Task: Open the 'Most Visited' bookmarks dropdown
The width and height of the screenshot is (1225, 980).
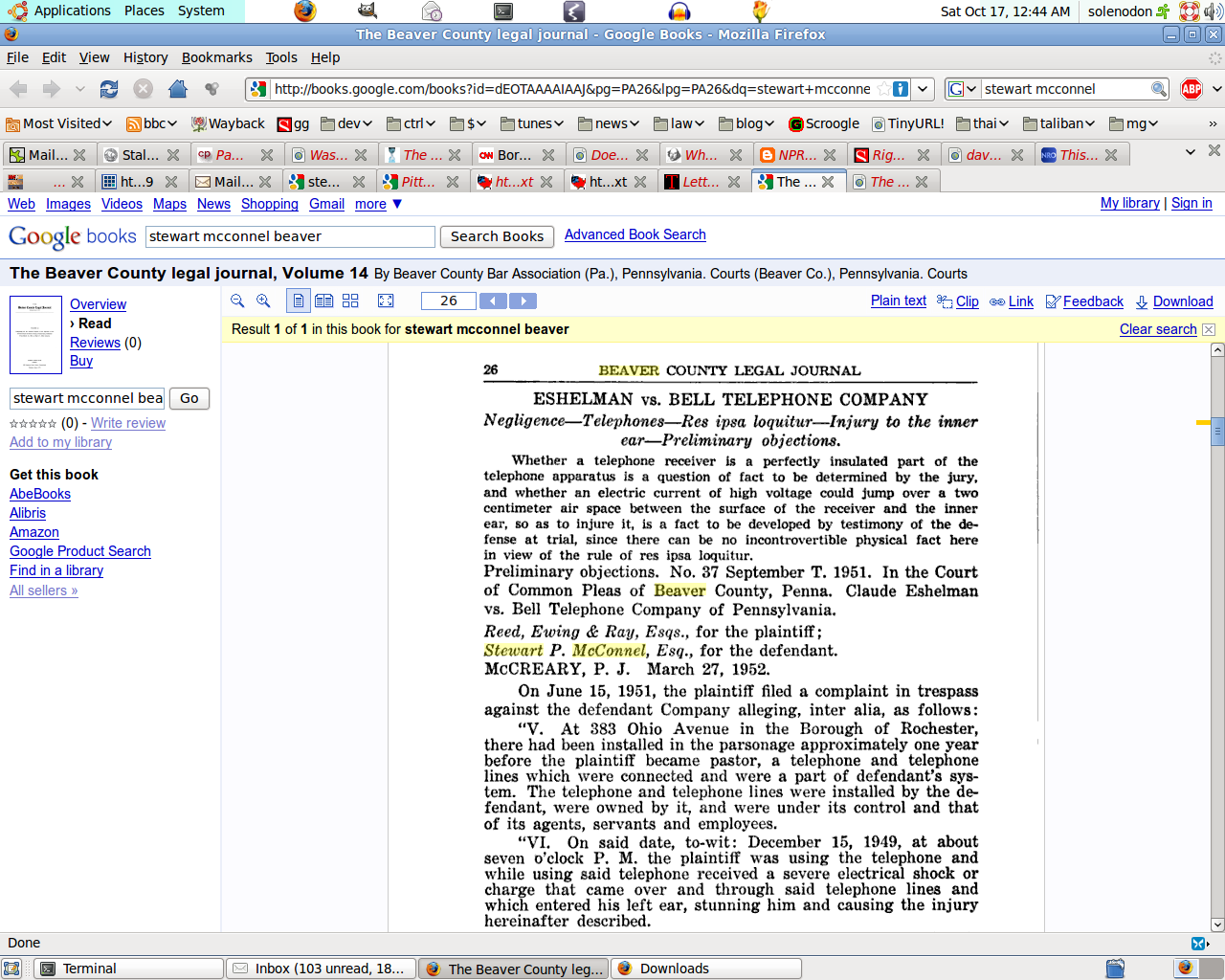Action: 59,123
